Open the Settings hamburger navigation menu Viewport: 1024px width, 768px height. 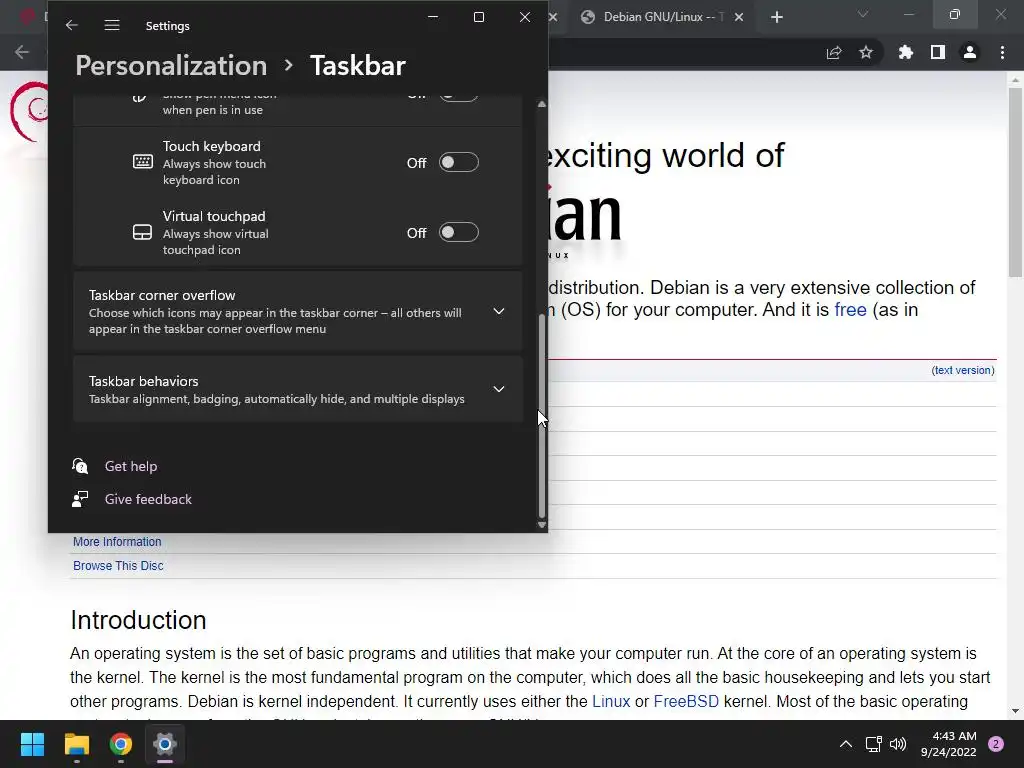coord(112,25)
